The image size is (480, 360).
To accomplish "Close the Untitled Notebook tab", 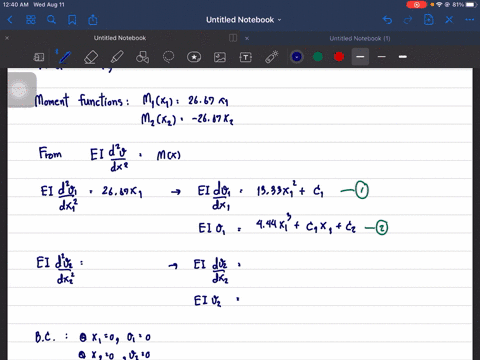I will click(7, 38).
